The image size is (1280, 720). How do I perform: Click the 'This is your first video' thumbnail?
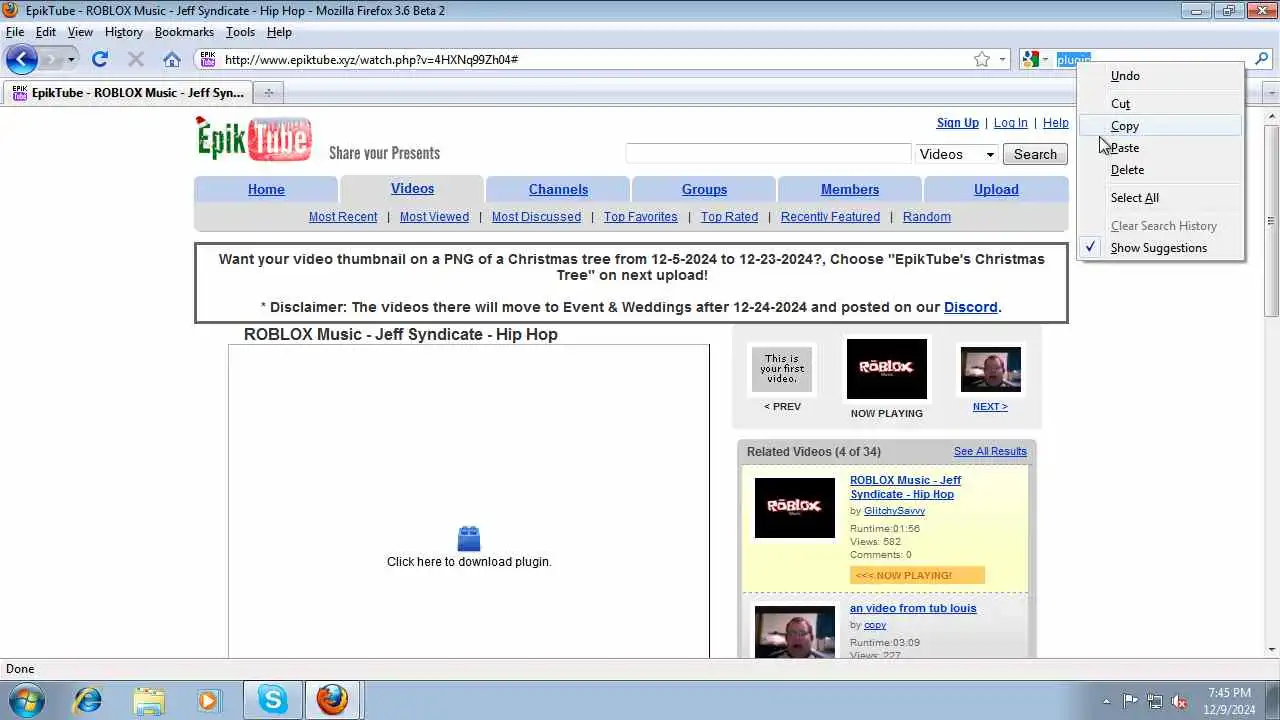click(782, 370)
